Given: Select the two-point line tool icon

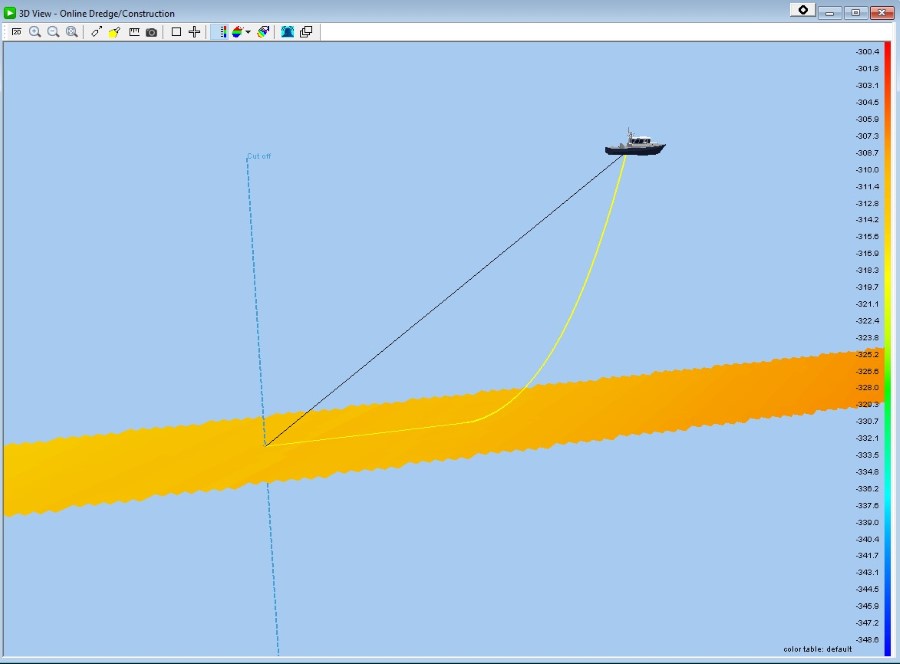Looking at the screenshot, I should pos(96,32).
